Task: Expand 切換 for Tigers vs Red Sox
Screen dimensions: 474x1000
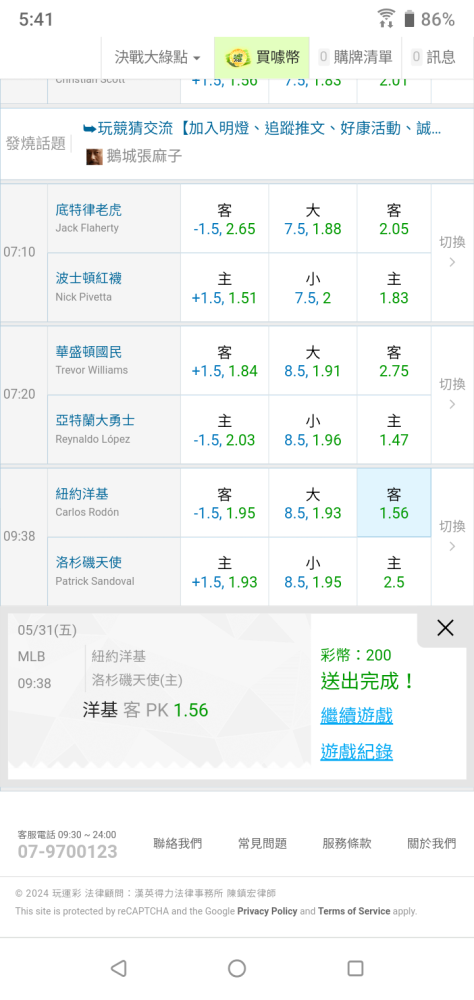Action: pyautogui.click(x=452, y=252)
